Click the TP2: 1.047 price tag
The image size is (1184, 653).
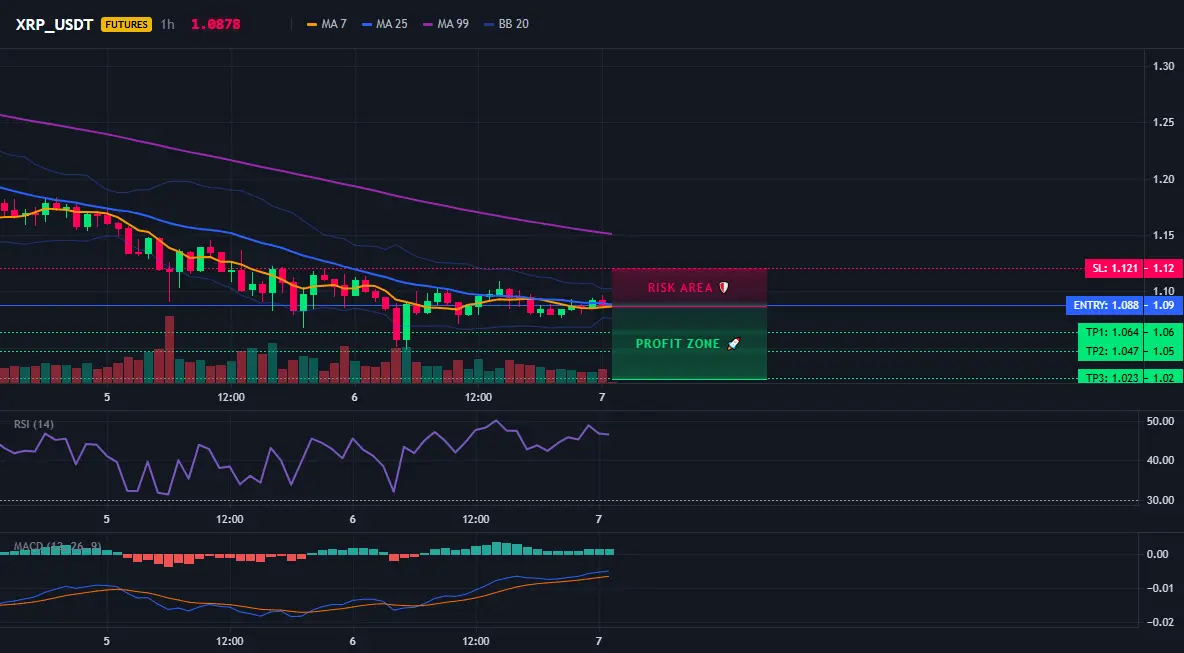pyautogui.click(x=1112, y=351)
